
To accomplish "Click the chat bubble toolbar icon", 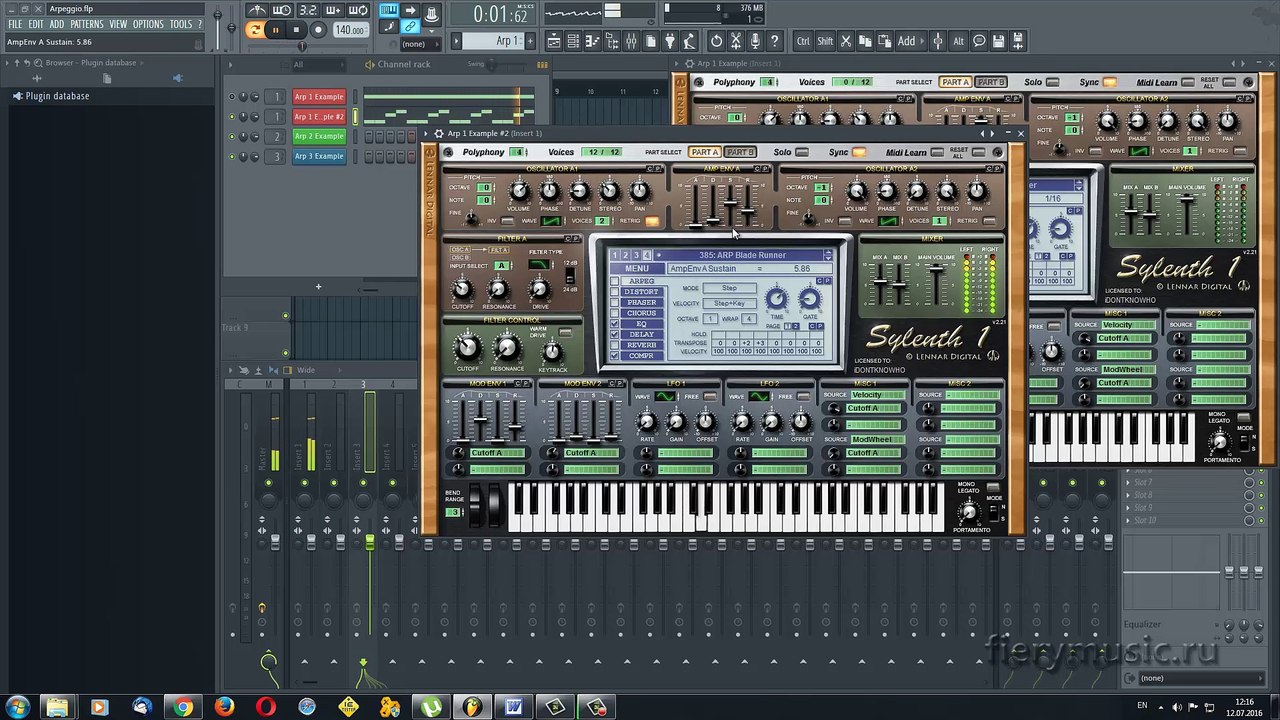I will click(979, 41).
